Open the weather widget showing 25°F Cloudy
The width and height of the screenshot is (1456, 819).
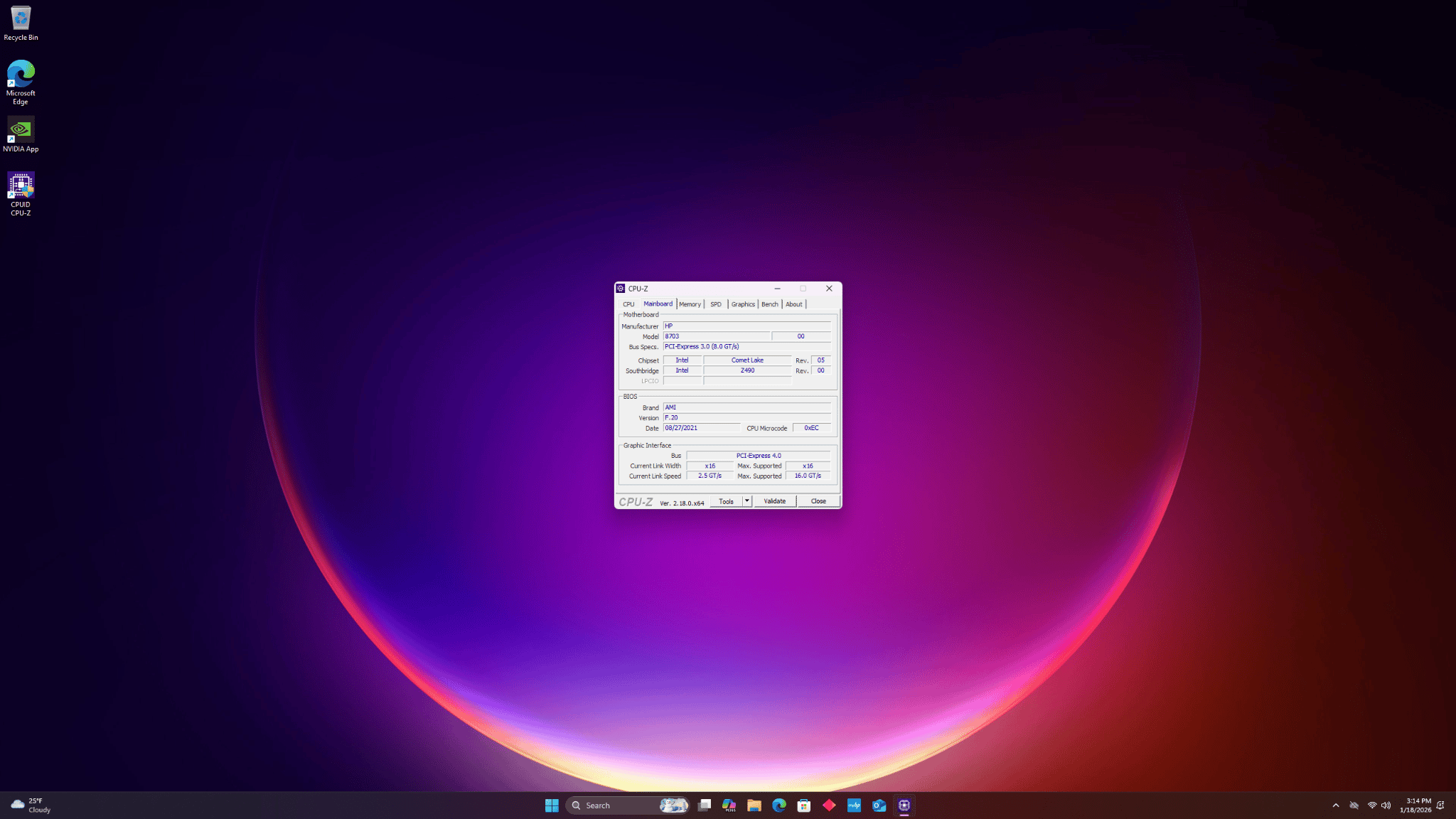point(31,805)
